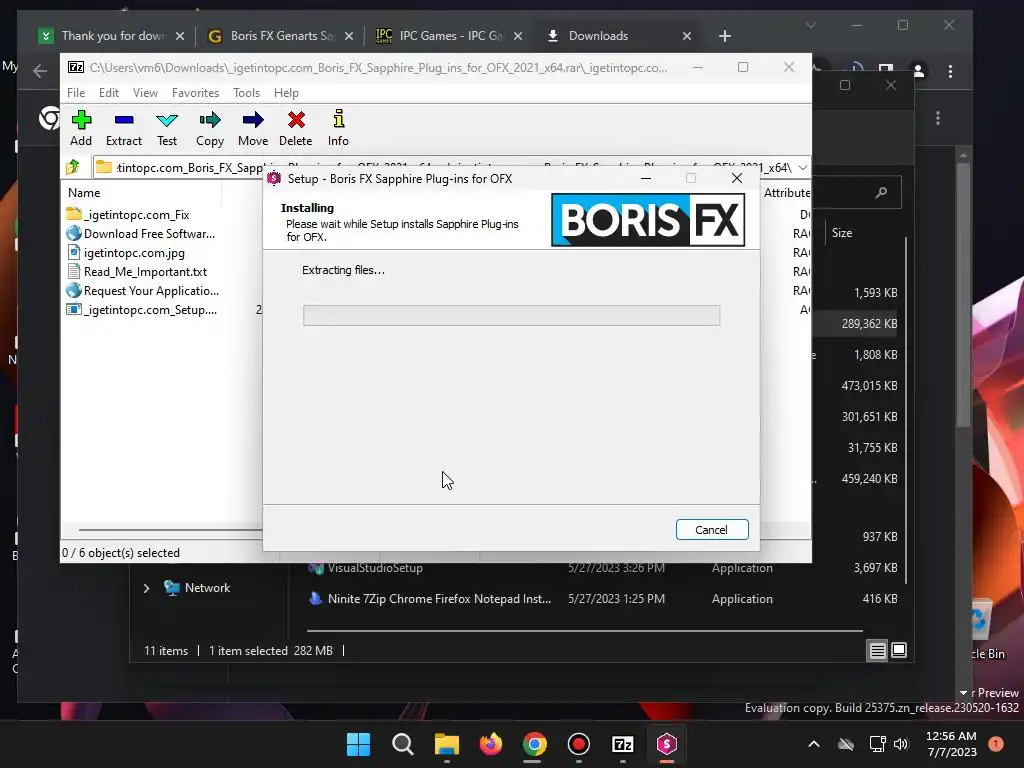
Task: Switch Explorer to details view
Action: pos(877,650)
